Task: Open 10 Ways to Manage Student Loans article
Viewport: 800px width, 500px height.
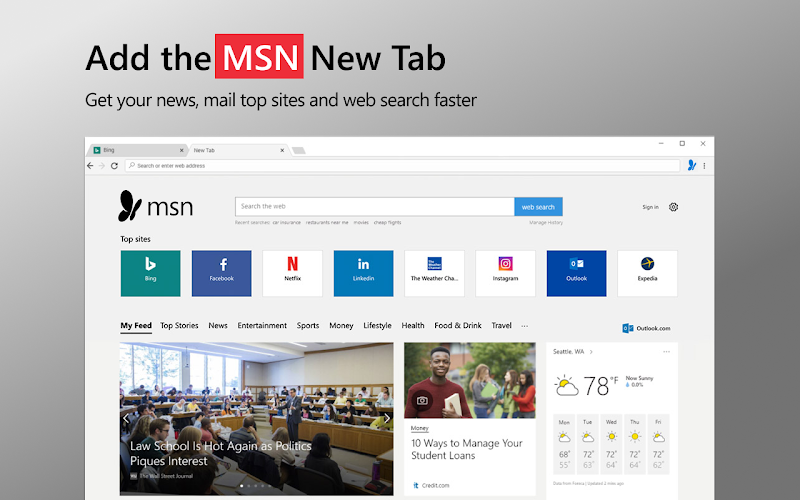Action: [x=467, y=449]
